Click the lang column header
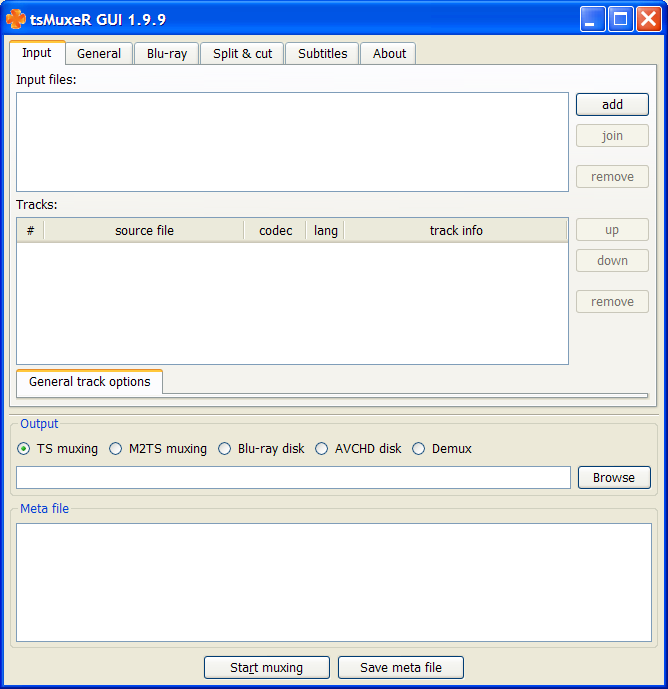Viewport: 668px width, 689px height. point(325,231)
